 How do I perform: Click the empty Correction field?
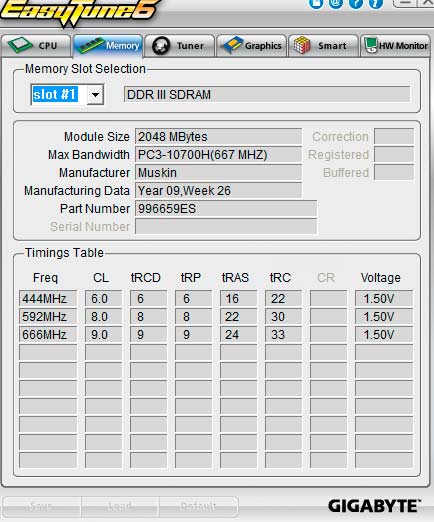coord(394,137)
